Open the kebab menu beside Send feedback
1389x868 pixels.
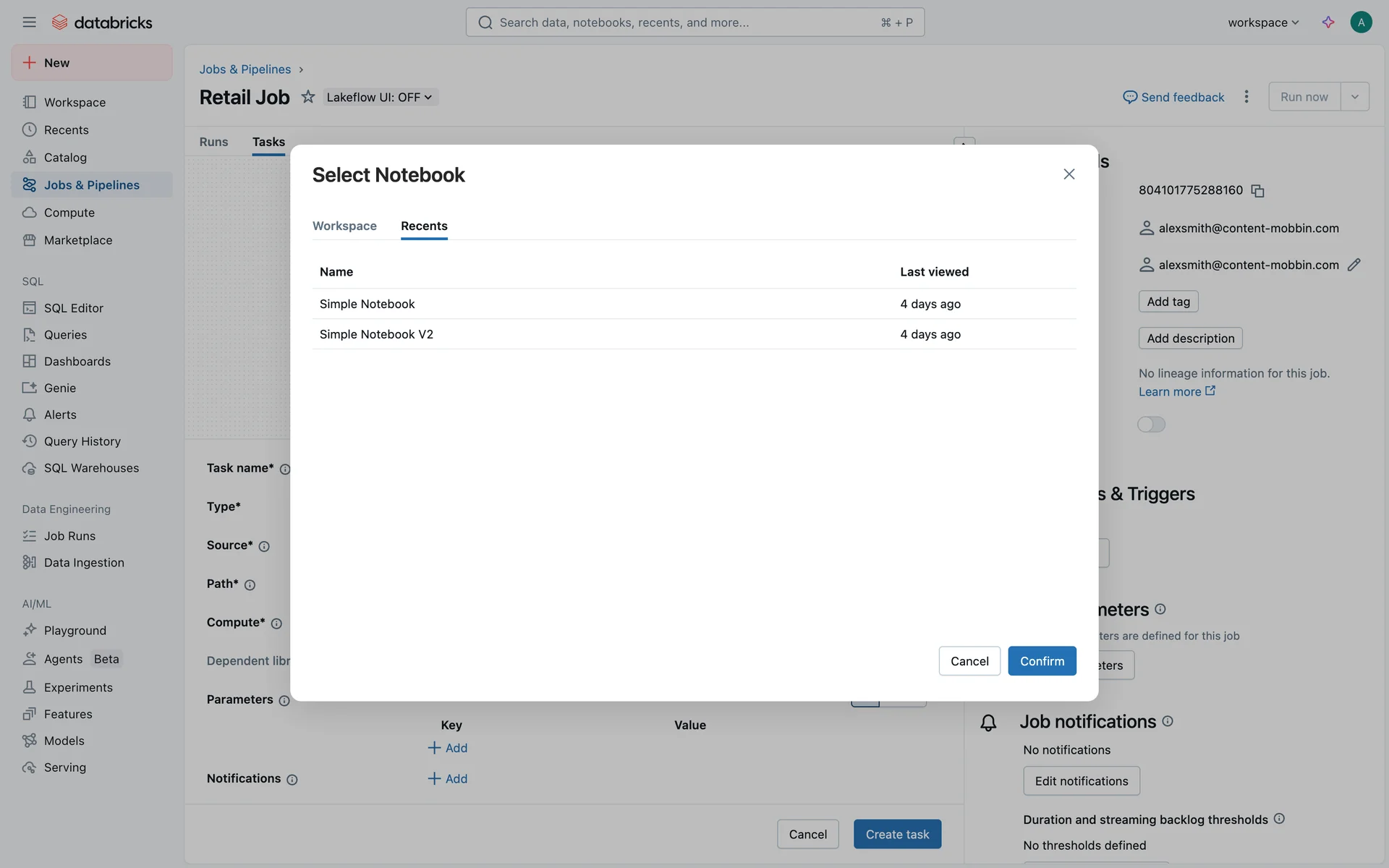point(1246,97)
